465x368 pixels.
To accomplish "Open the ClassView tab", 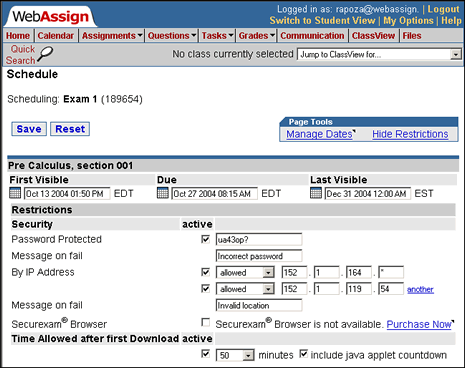I will click(373, 36).
